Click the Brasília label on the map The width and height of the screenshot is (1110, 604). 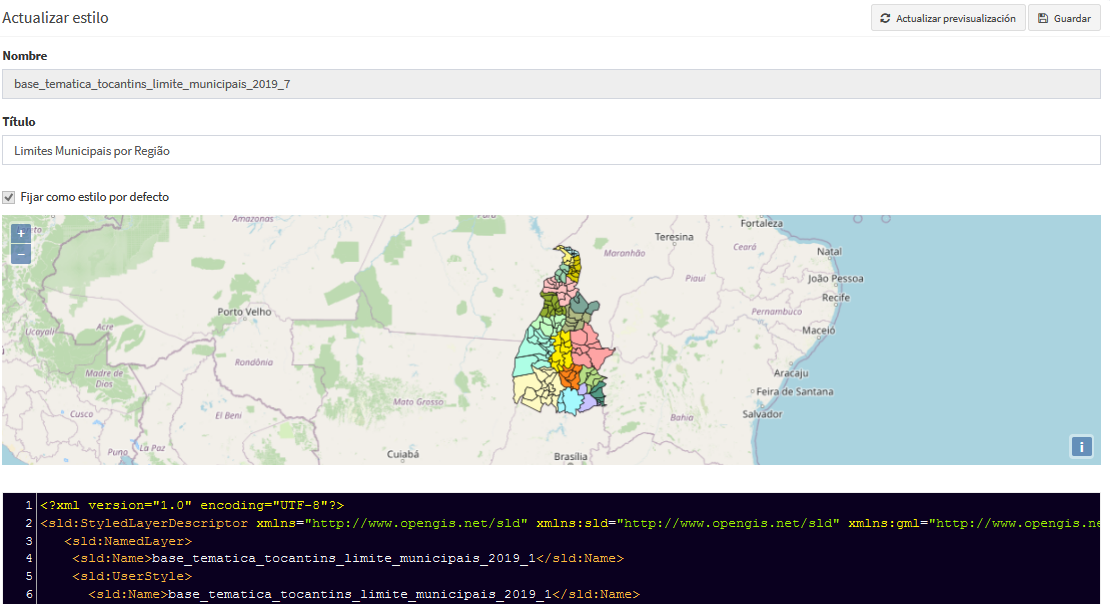[571, 457]
